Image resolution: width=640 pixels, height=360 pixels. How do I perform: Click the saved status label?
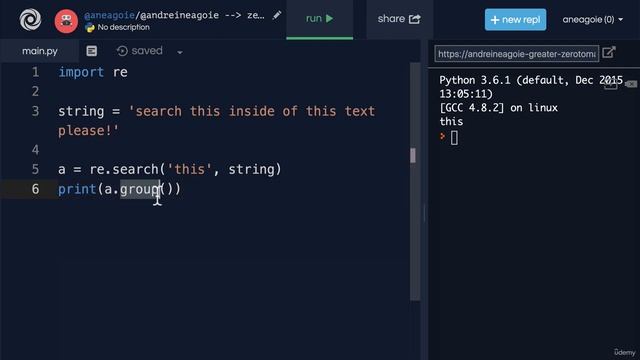point(147,51)
